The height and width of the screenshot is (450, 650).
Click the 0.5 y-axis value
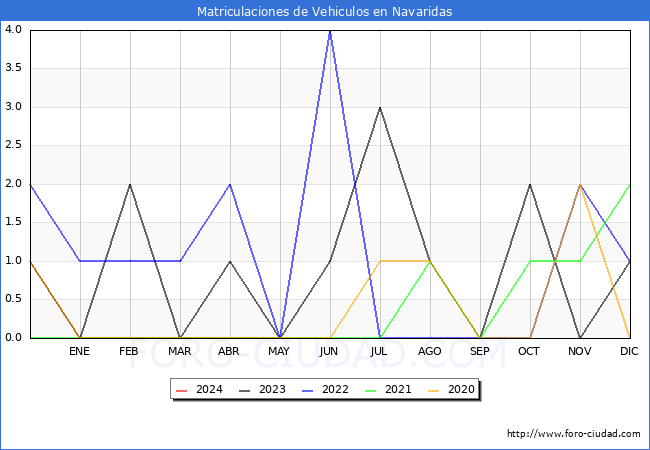click(x=13, y=299)
